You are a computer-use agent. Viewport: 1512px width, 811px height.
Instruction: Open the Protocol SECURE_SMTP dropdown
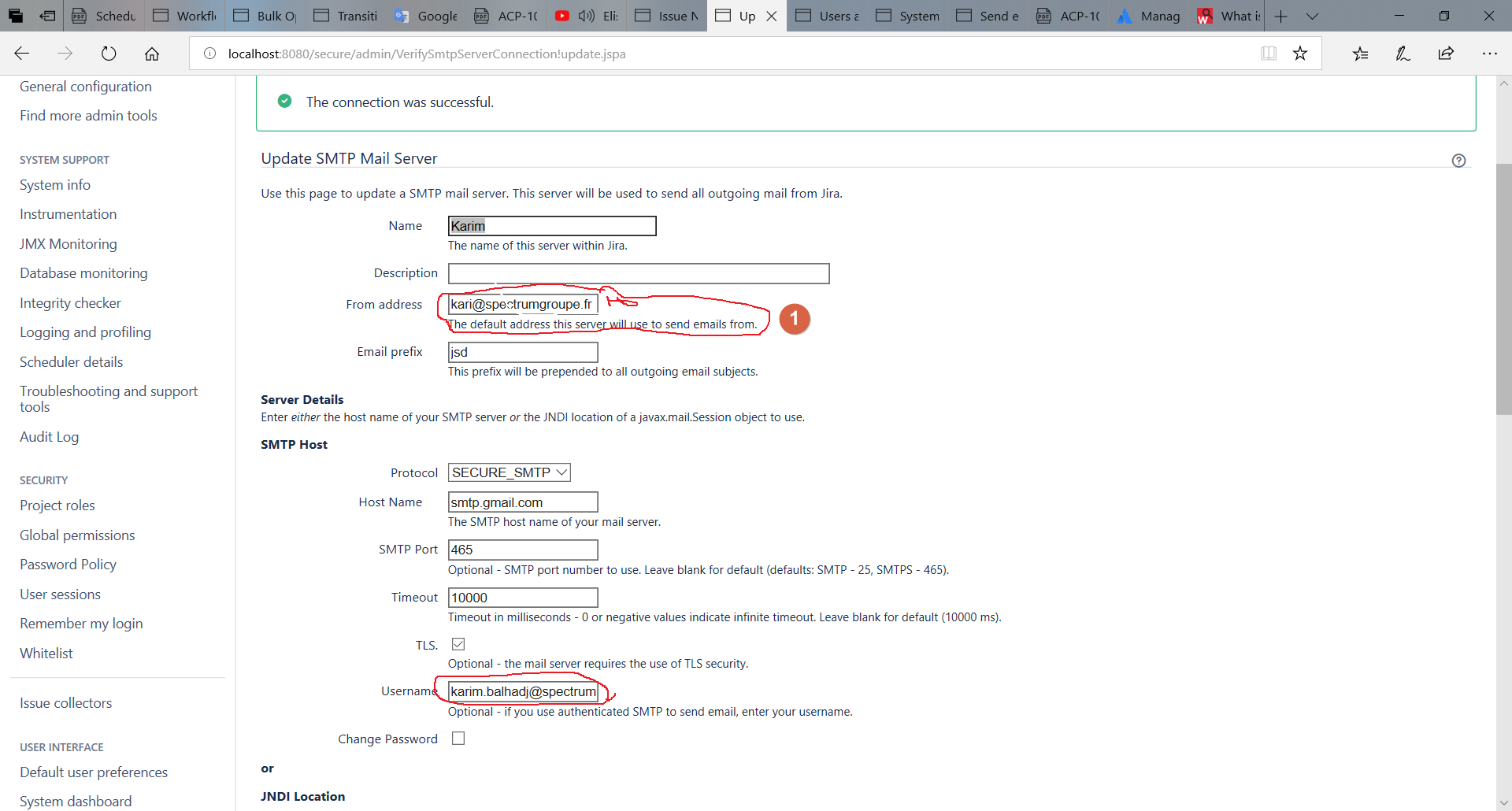(x=509, y=472)
